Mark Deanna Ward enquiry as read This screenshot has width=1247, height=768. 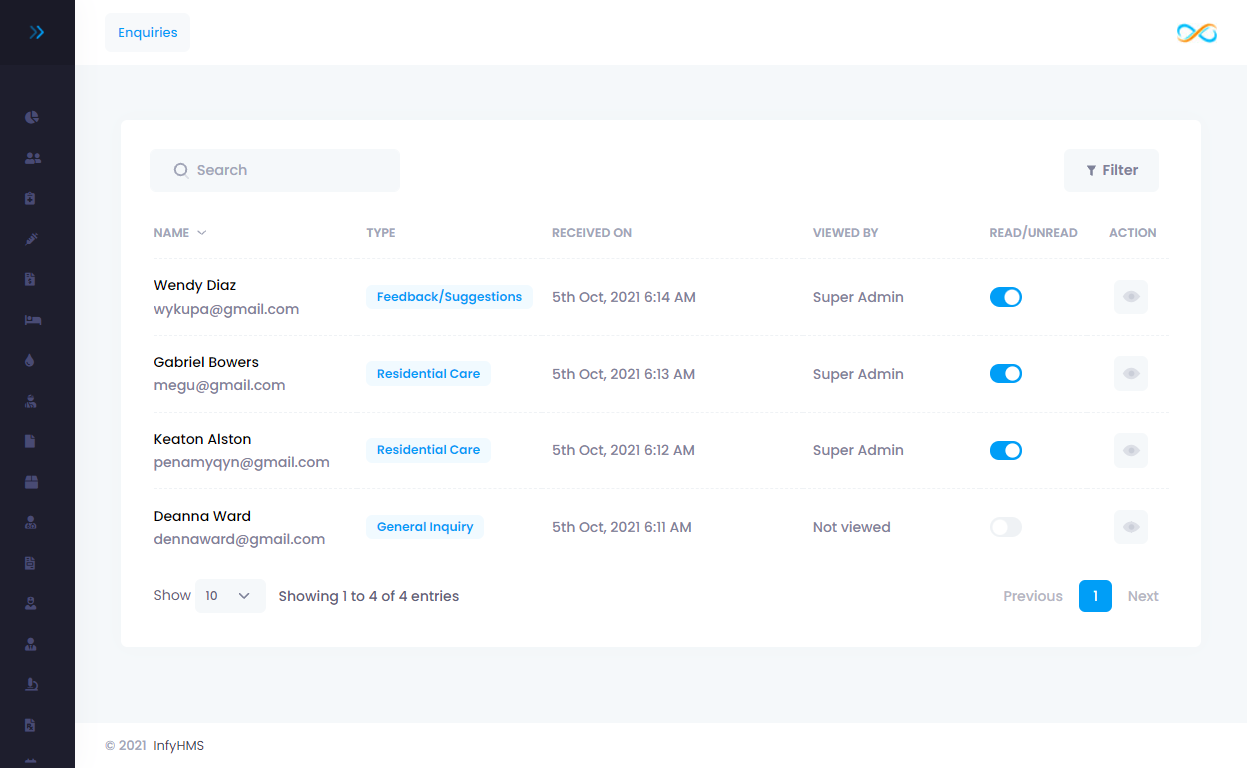coord(1005,527)
